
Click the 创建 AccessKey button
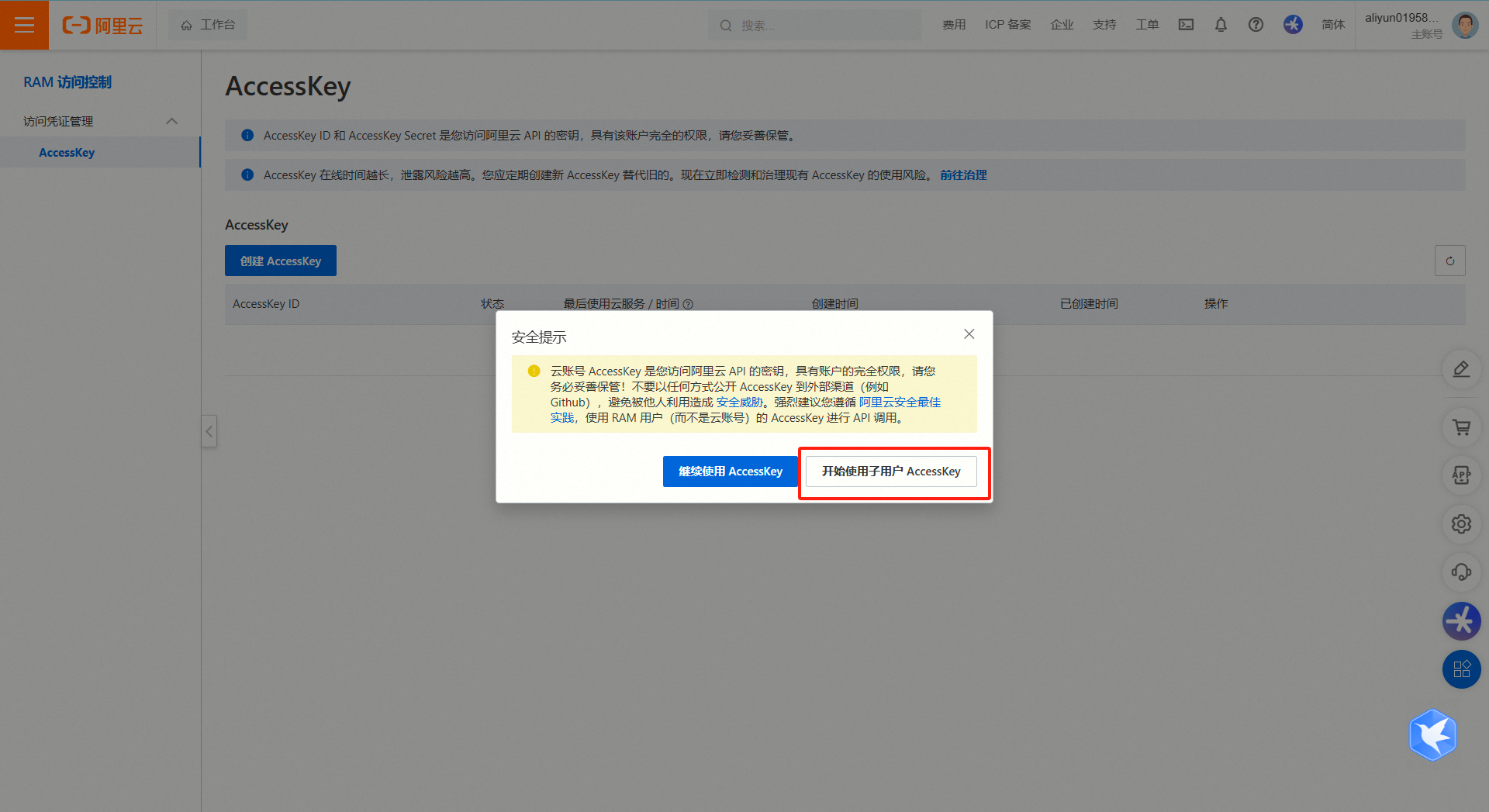coord(281,261)
